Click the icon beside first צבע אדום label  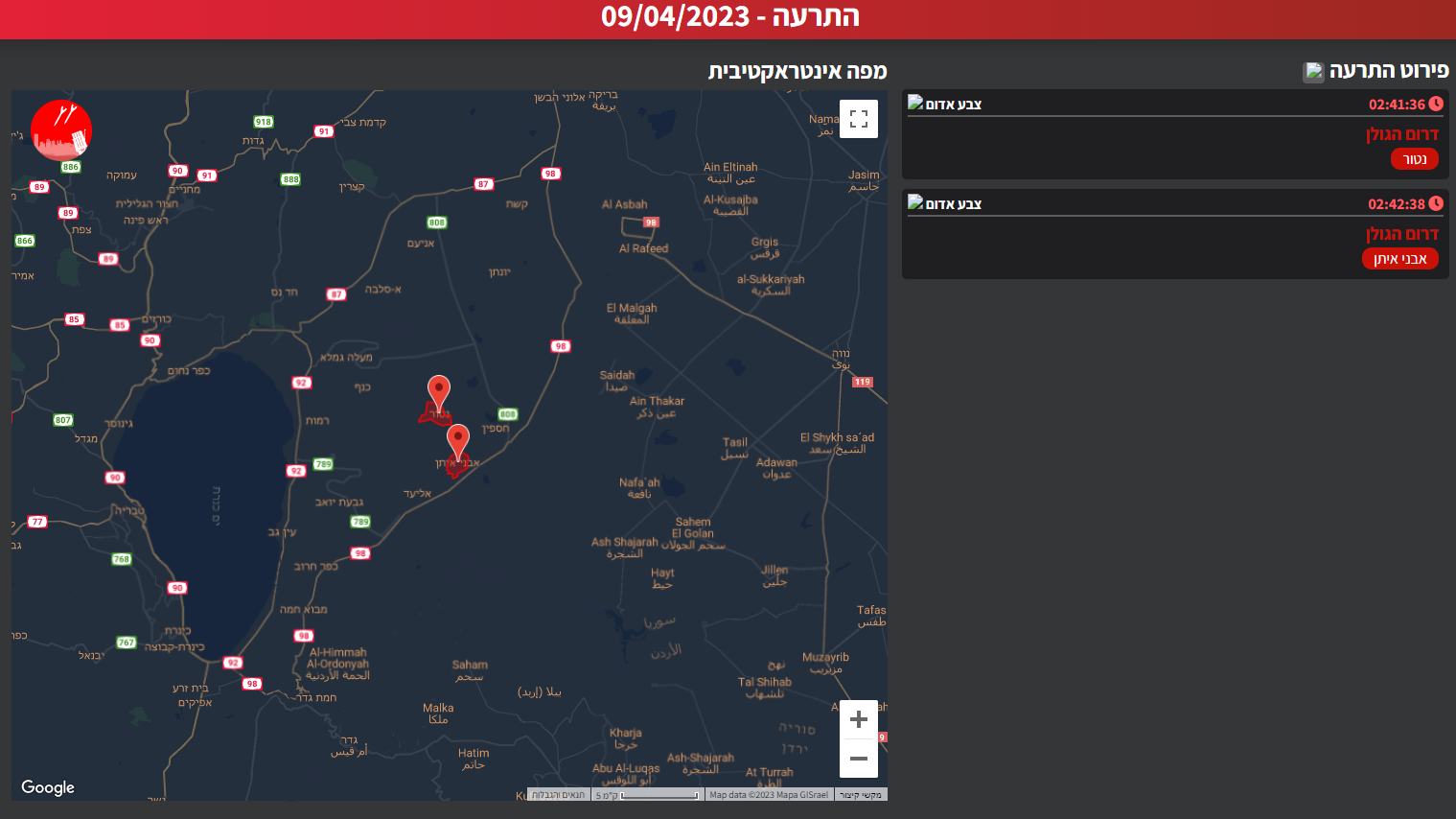(915, 103)
